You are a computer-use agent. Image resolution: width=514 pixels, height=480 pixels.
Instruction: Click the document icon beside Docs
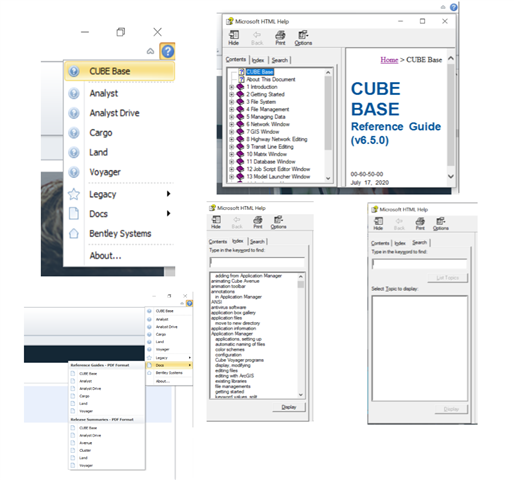[74, 213]
